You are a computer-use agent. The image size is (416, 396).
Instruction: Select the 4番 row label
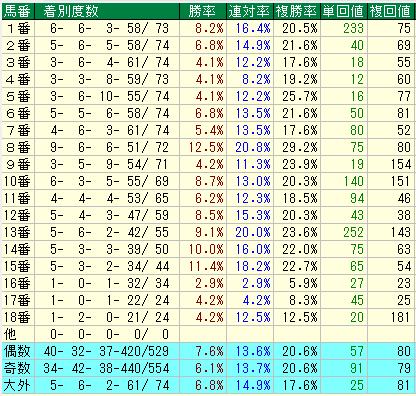coord(18,80)
